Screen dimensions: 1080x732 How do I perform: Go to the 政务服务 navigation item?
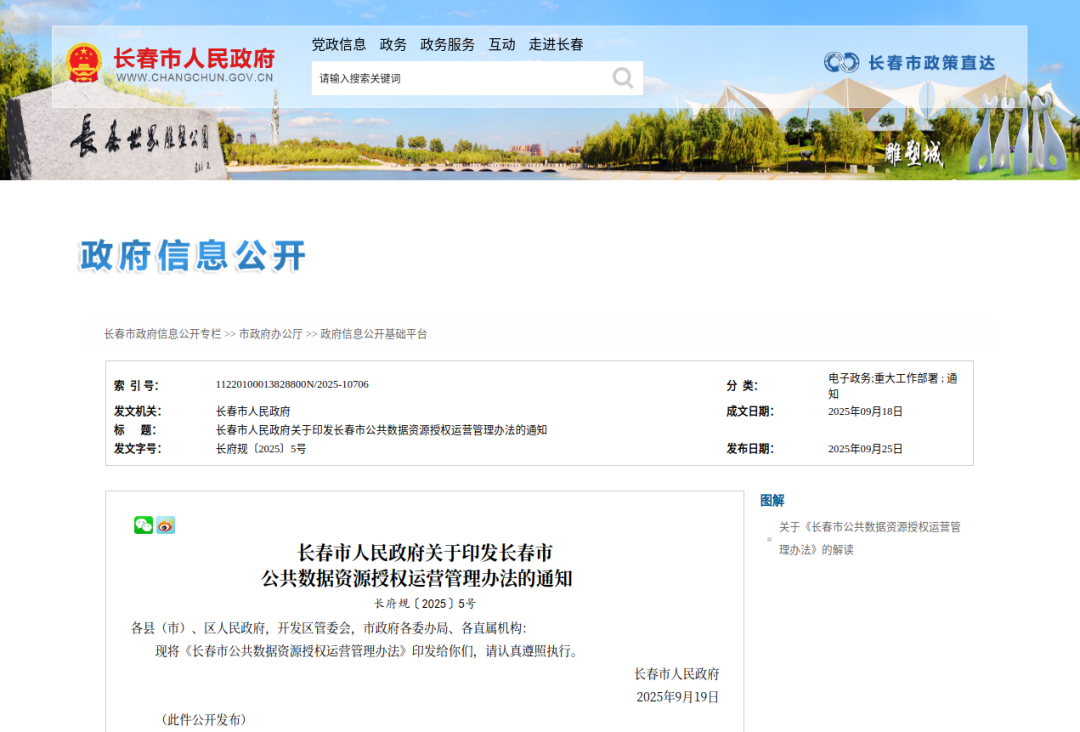click(447, 44)
